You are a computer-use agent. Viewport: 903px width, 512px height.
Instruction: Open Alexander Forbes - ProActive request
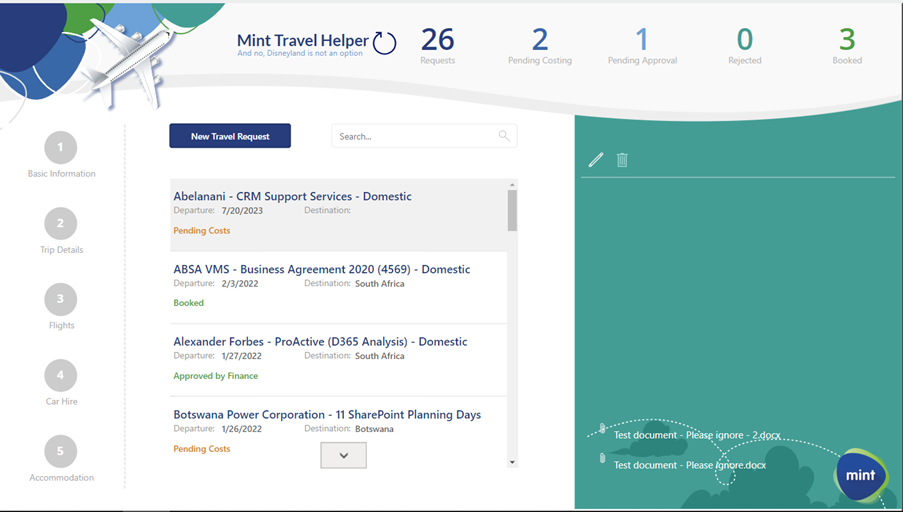(x=339, y=361)
